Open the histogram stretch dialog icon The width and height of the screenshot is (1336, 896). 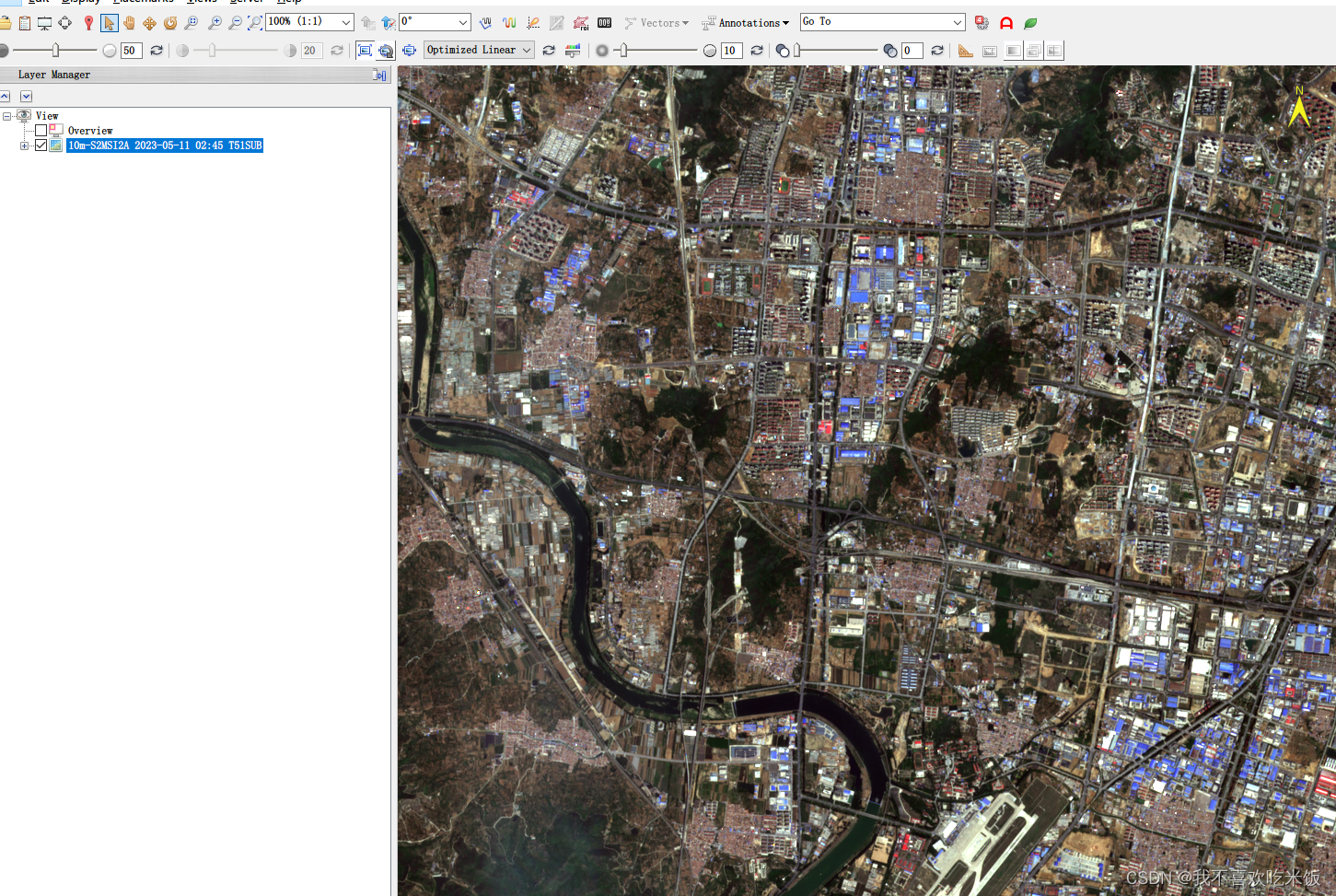[x=573, y=51]
